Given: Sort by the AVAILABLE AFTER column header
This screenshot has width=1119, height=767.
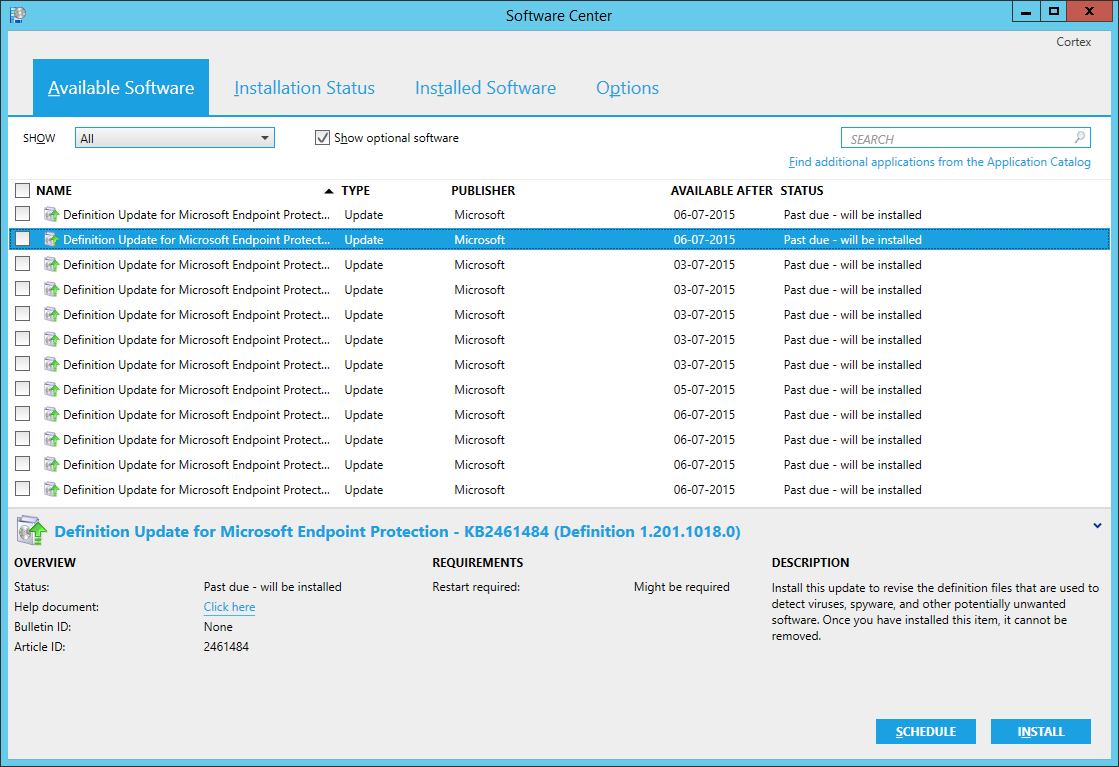Looking at the screenshot, I should (x=721, y=191).
